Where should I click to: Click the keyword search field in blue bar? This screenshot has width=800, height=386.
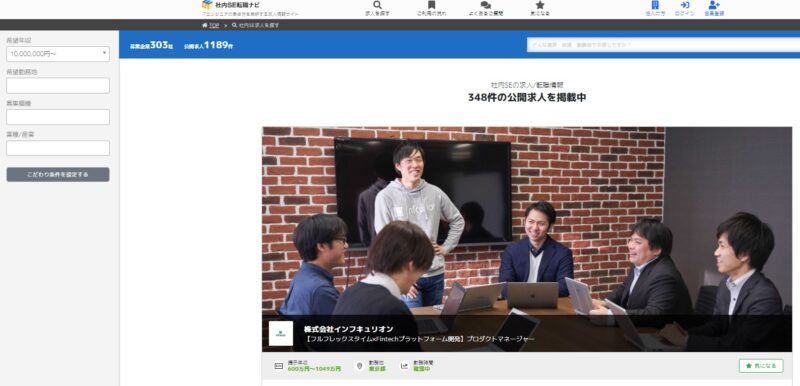pos(663,44)
